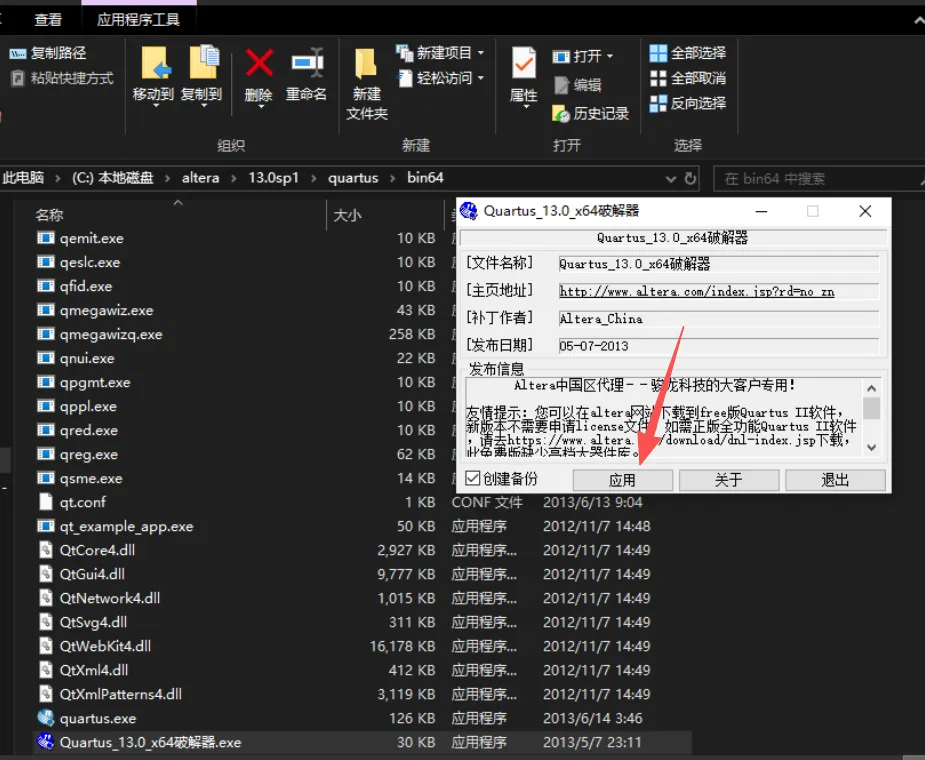Click the quartus.exe application icon
The width and height of the screenshot is (925, 760).
tap(46, 718)
